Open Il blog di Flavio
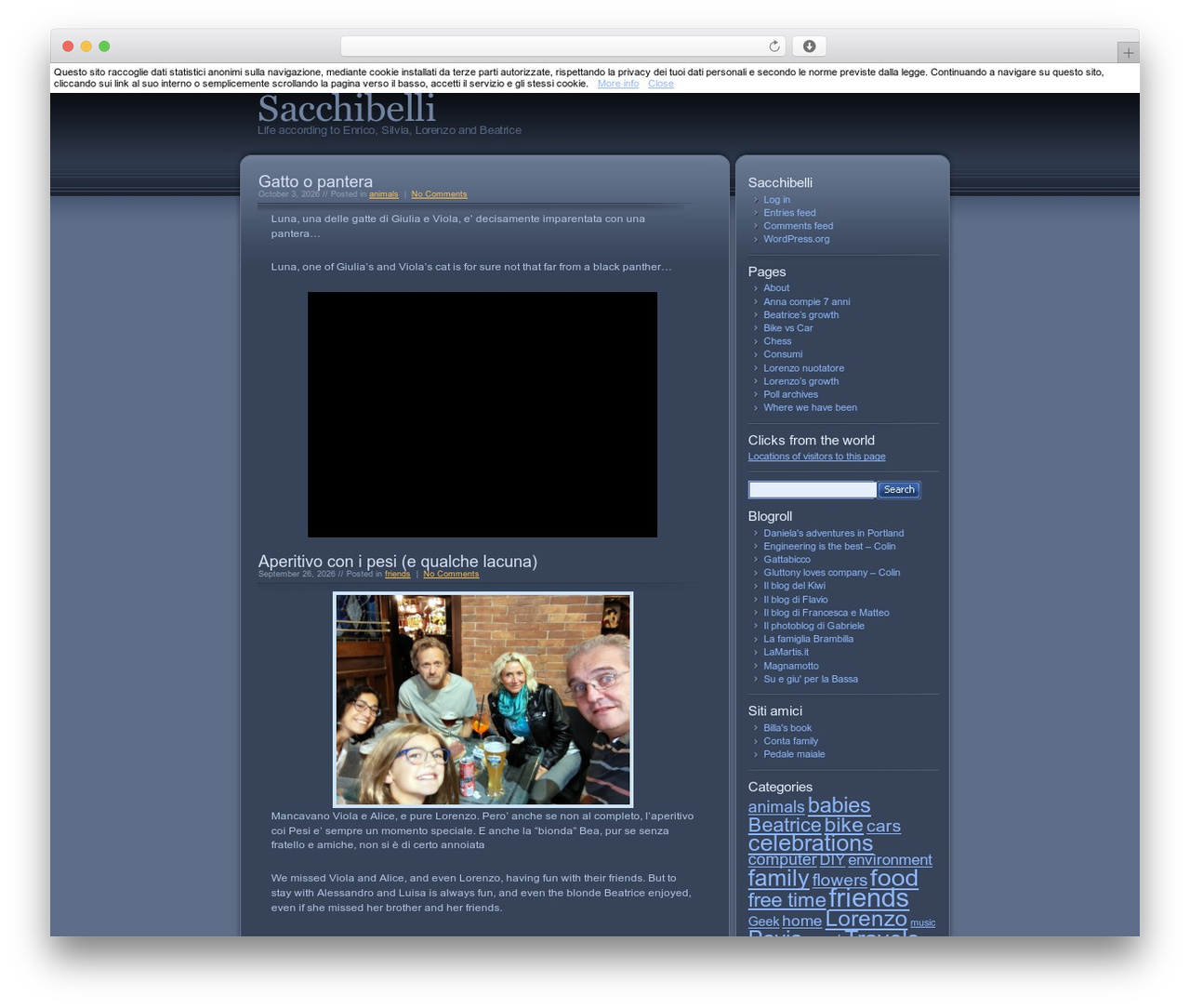This screenshot has height=1008, width=1190. click(795, 600)
